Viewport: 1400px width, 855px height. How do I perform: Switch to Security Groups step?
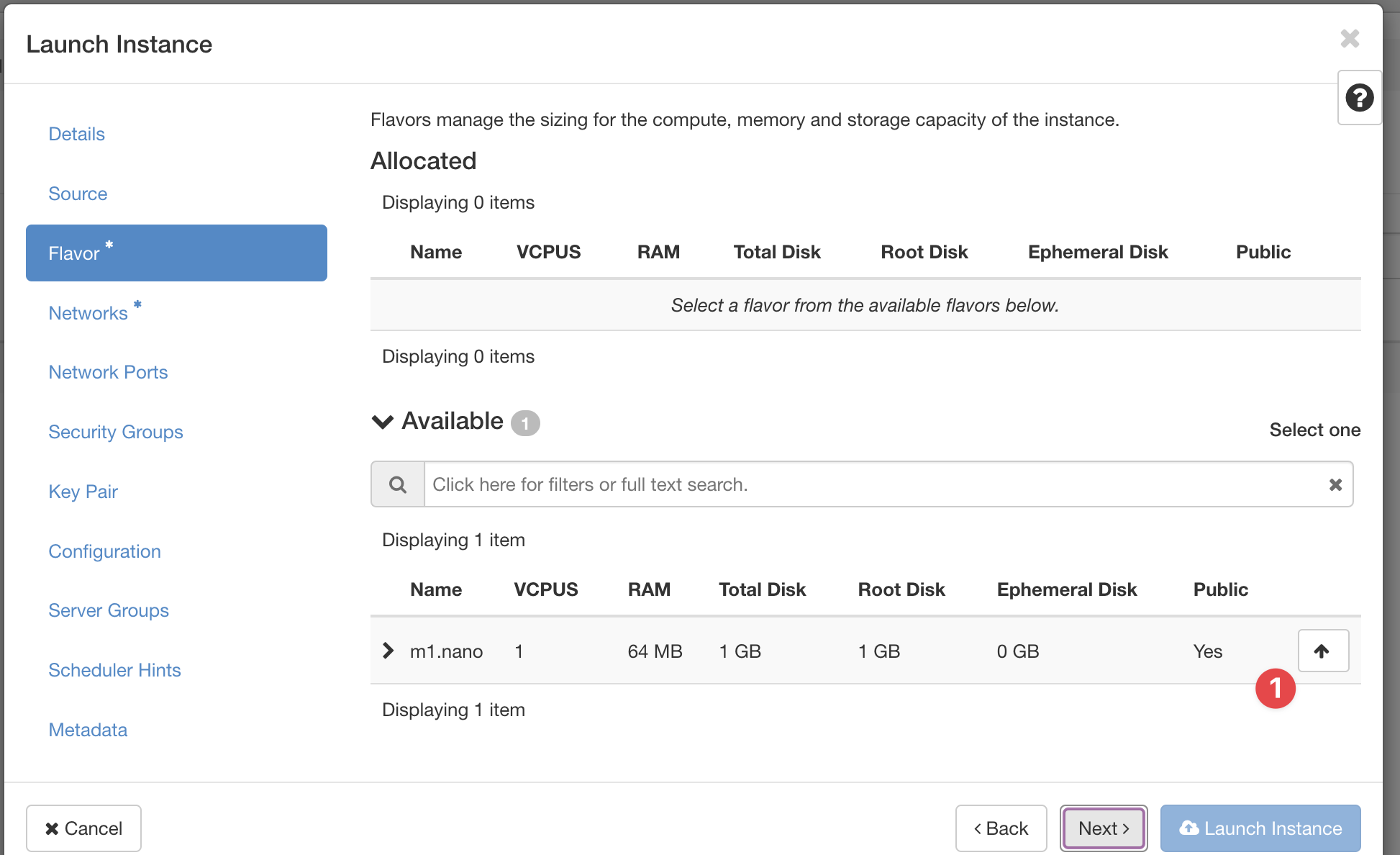(x=116, y=432)
